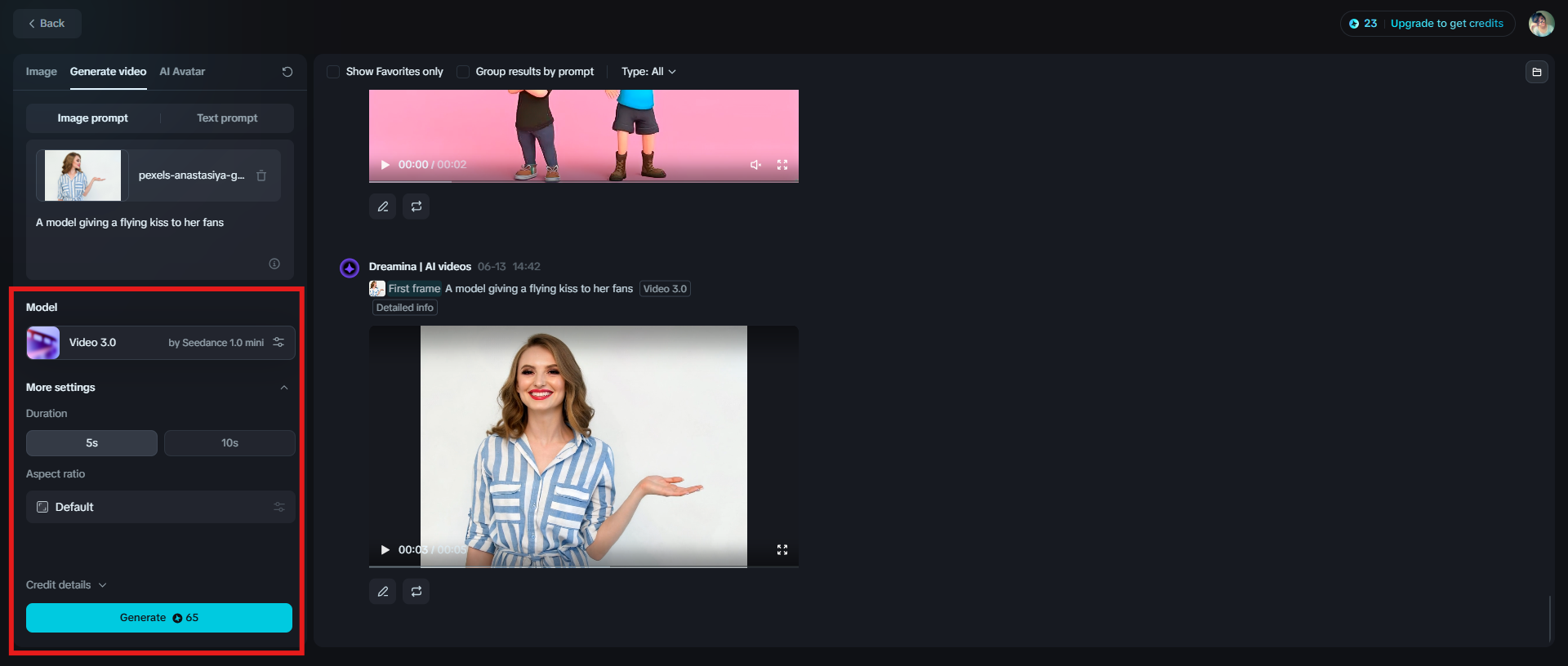This screenshot has height=666, width=1568.
Task: Click the Video 3.0 model thumbnail icon
Action: [43, 343]
